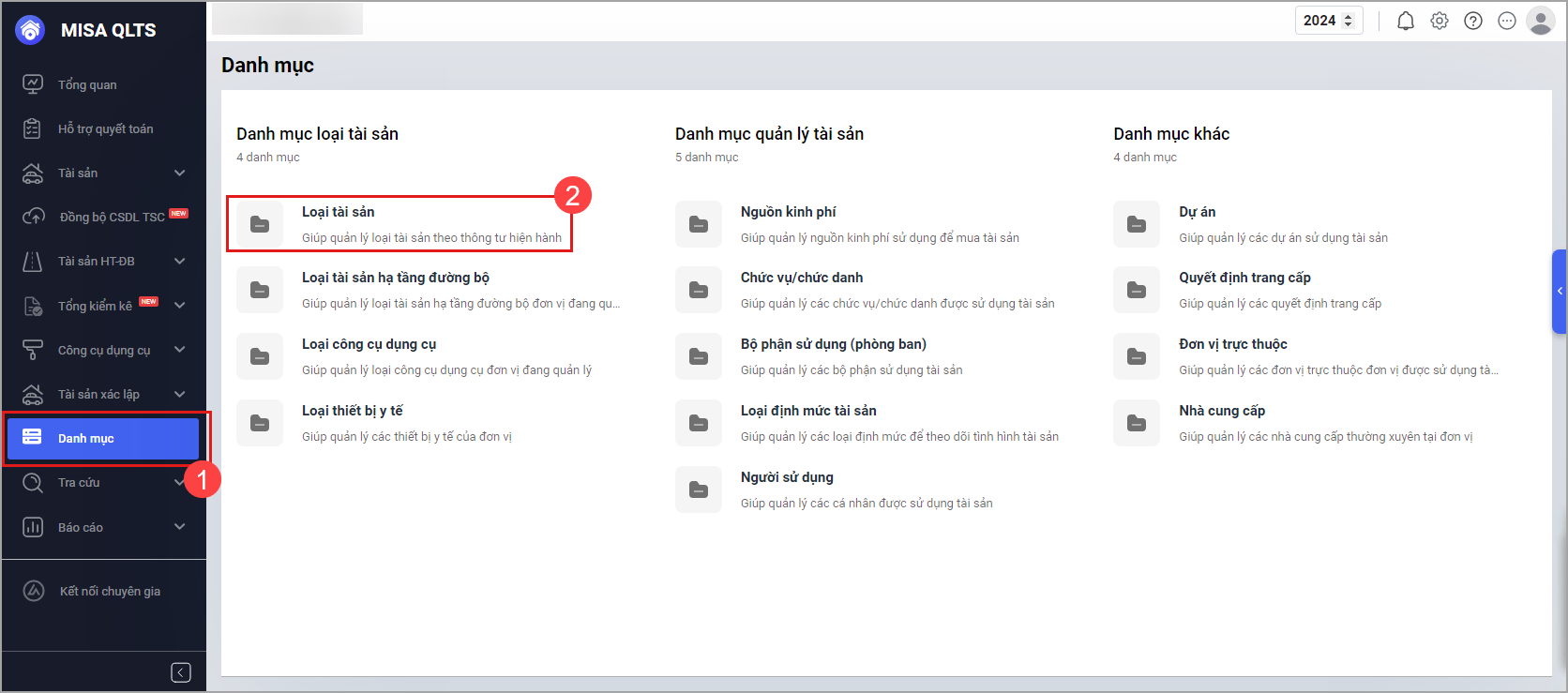
Task: Click folder icon for Chức vụ/chức danh
Action: click(x=699, y=290)
